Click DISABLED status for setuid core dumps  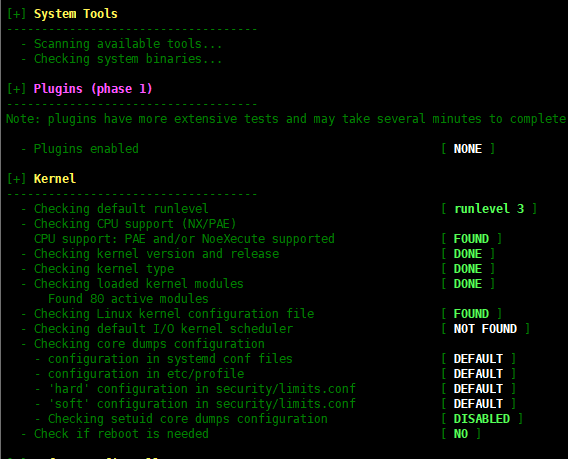tap(482, 419)
